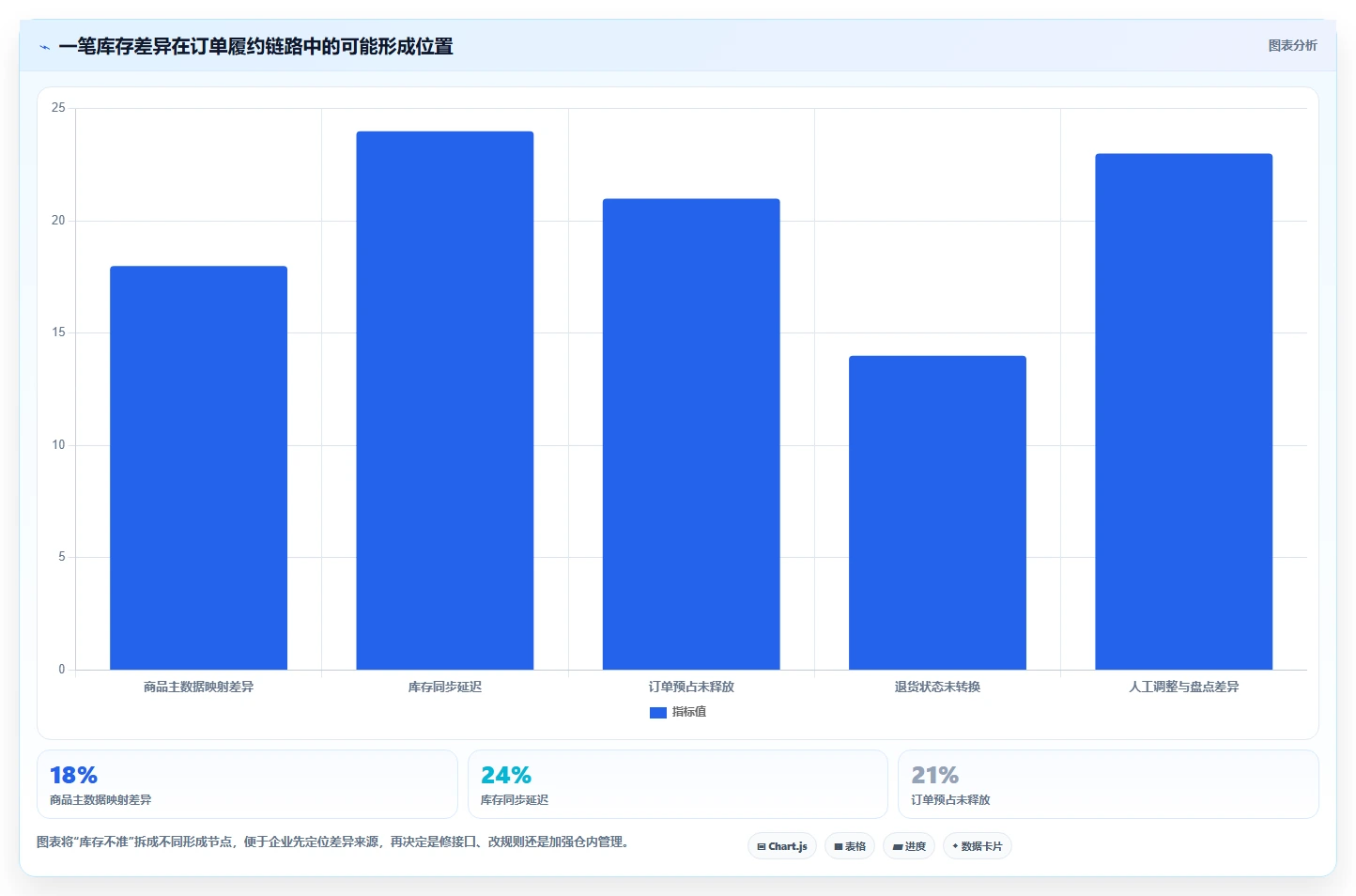Click the blue 指标值 legend swatch

tap(658, 713)
